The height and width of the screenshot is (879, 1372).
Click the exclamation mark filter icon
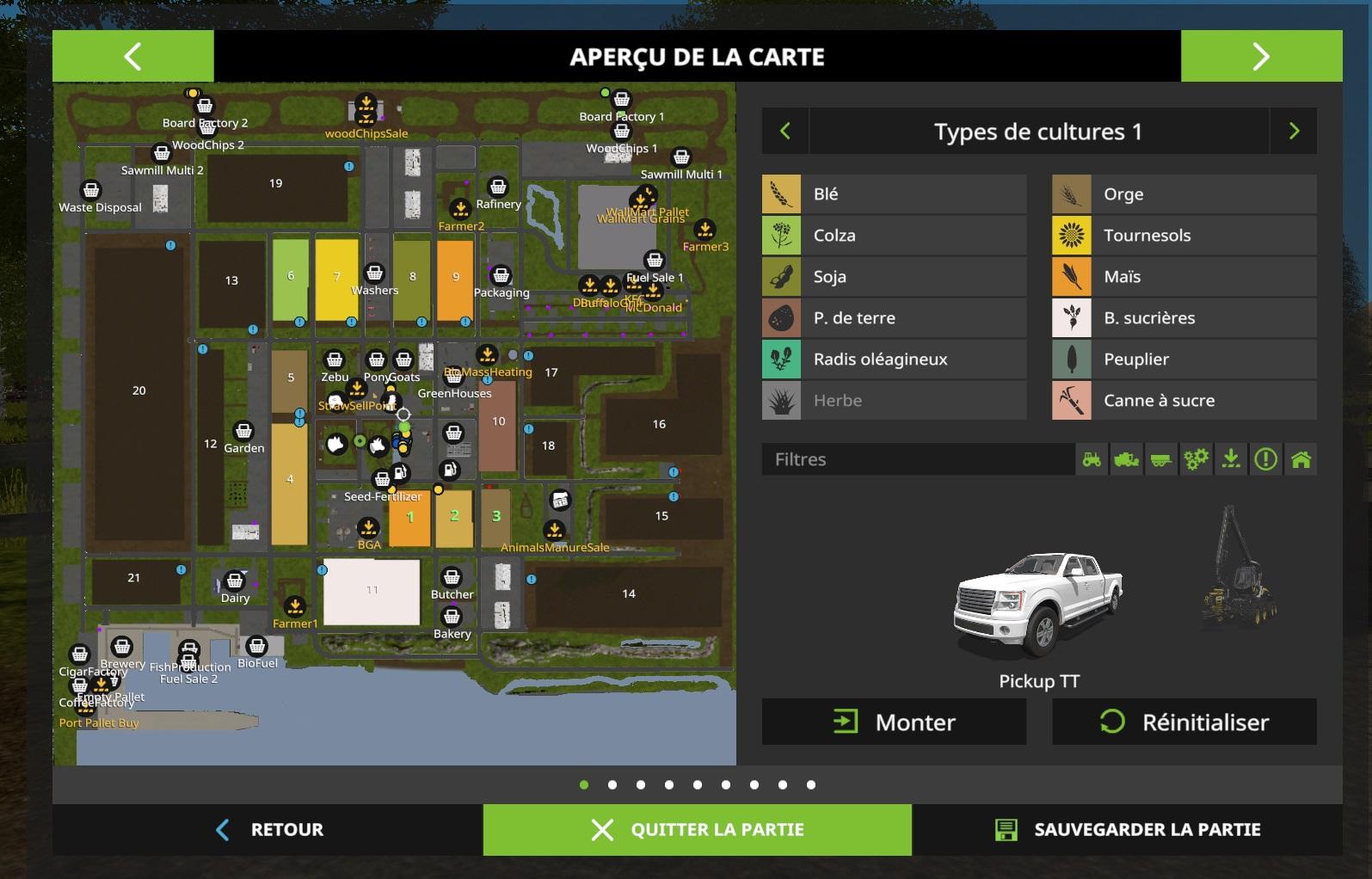[x=1265, y=459]
